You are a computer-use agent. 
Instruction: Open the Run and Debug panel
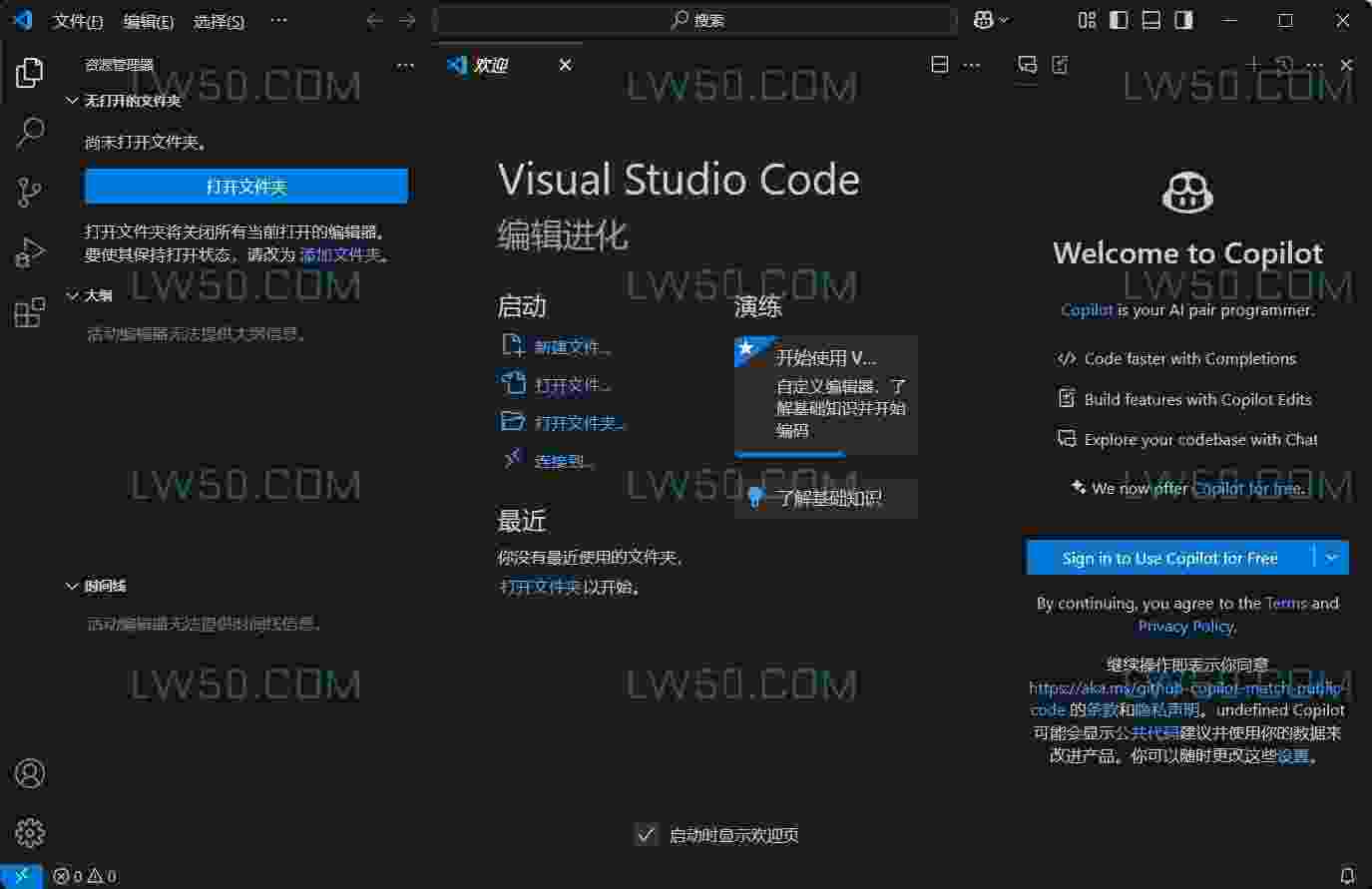click(30, 252)
